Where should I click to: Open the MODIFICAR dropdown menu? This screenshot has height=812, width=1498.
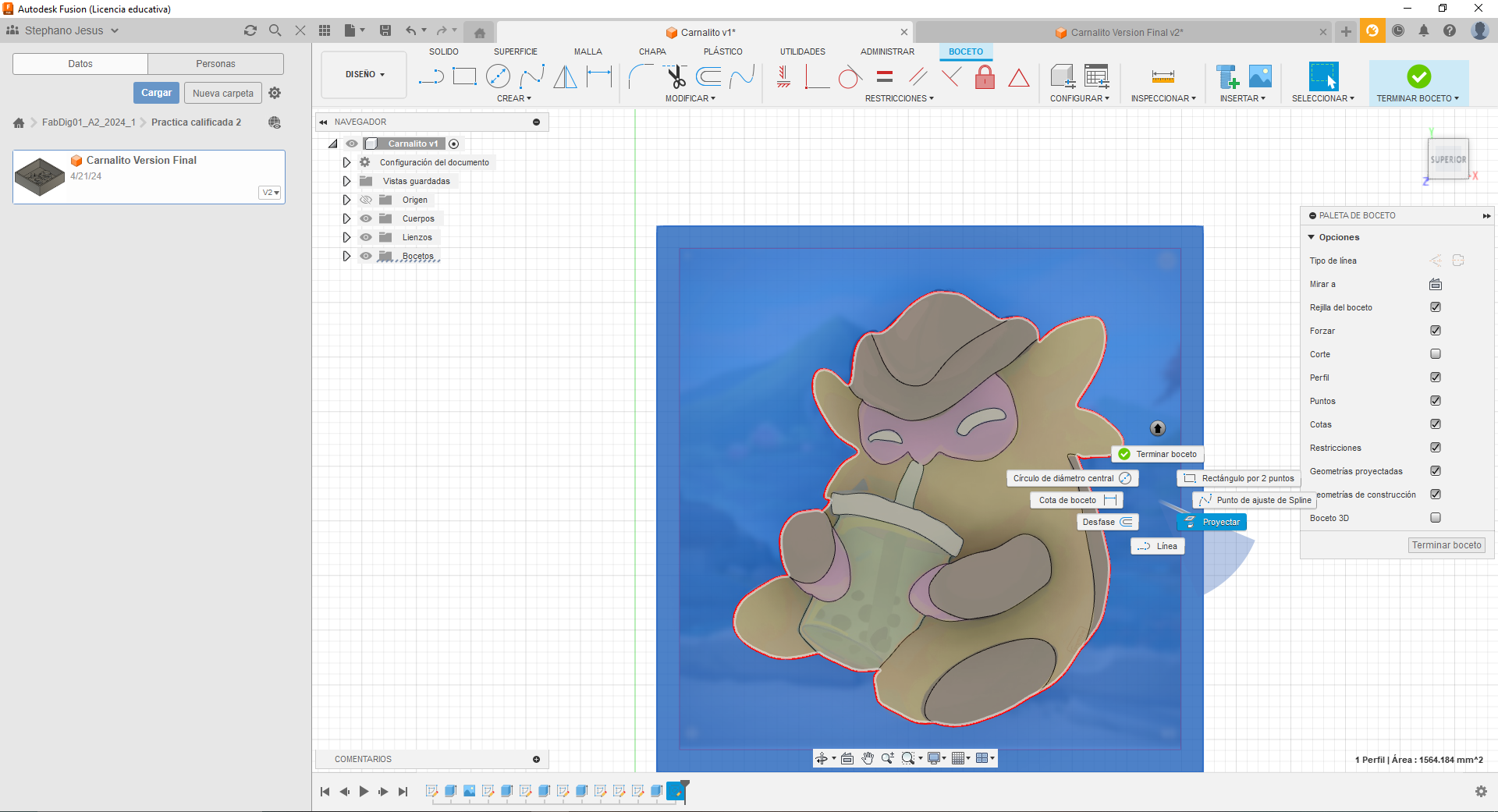coord(690,98)
